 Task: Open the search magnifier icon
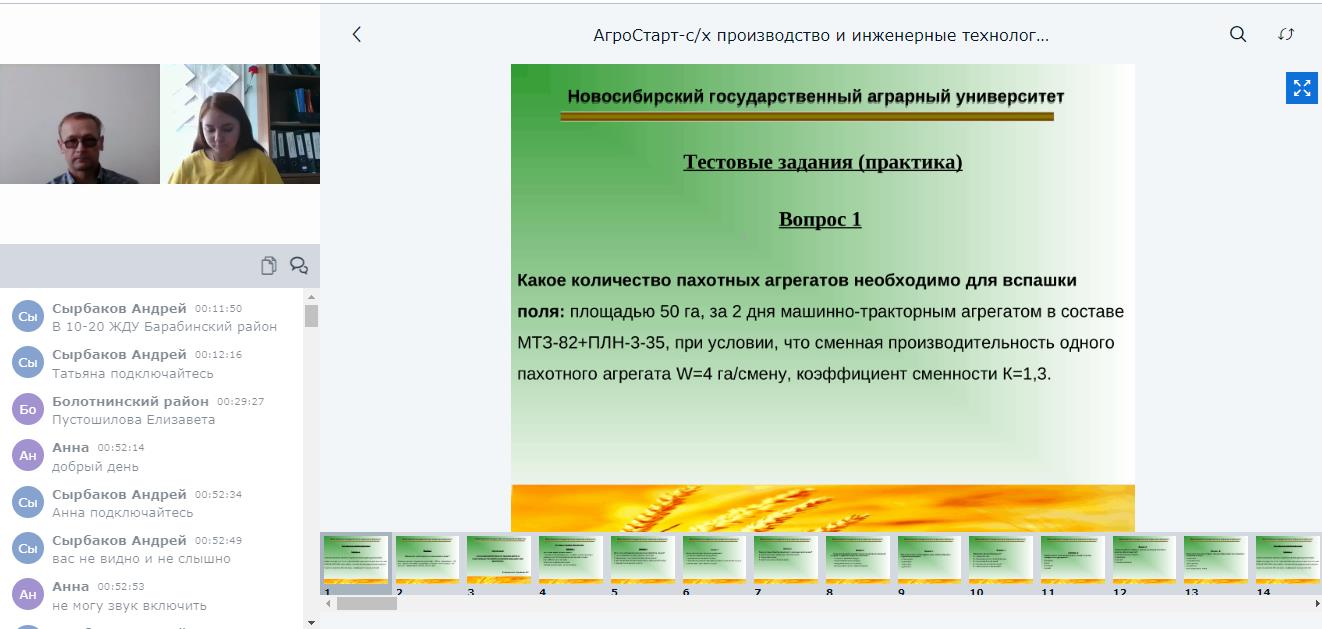(x=1238, y=34)
